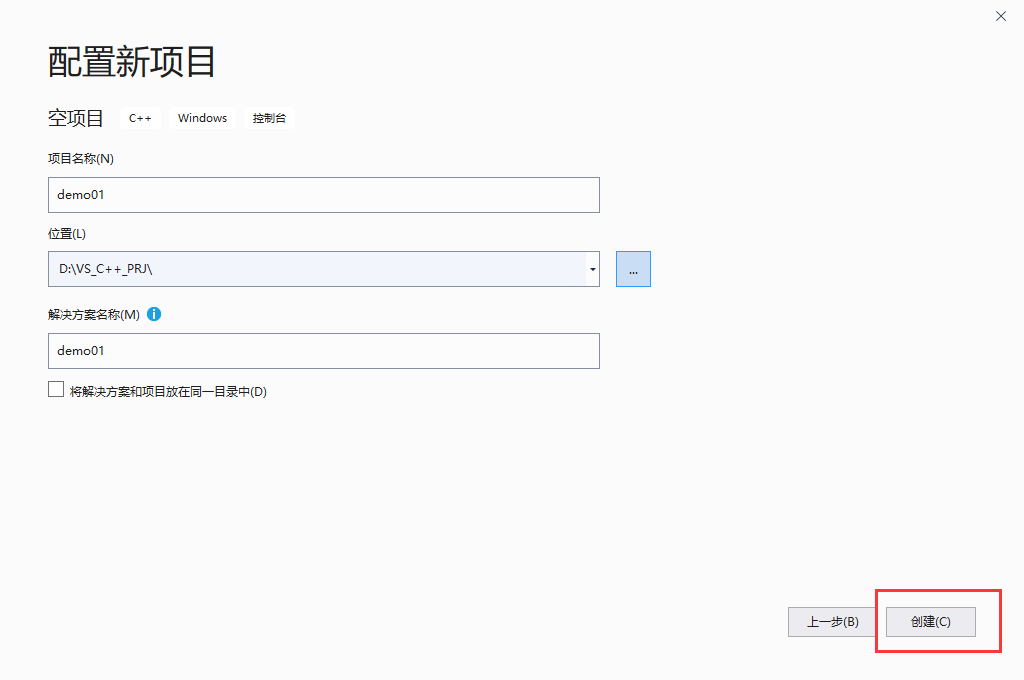Click the C++ tag label
Viewport: 1024px width, 680px height.
point(140,118)
